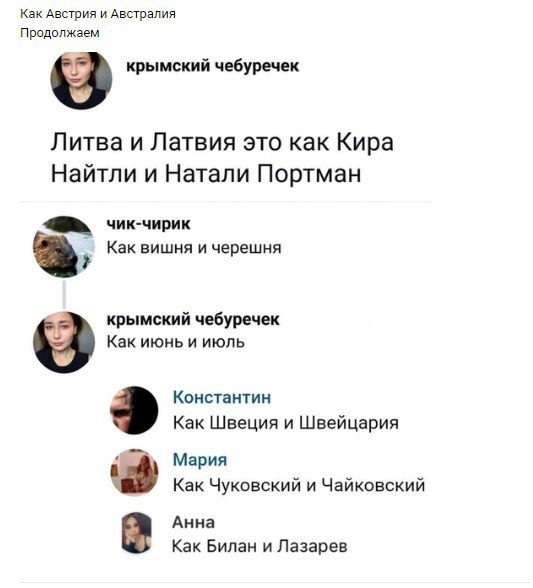The height and width of the screenshot is (588, 533).
Task: Open the beaver avatar of чик-чирик
Action: click(x=64, y=246)
